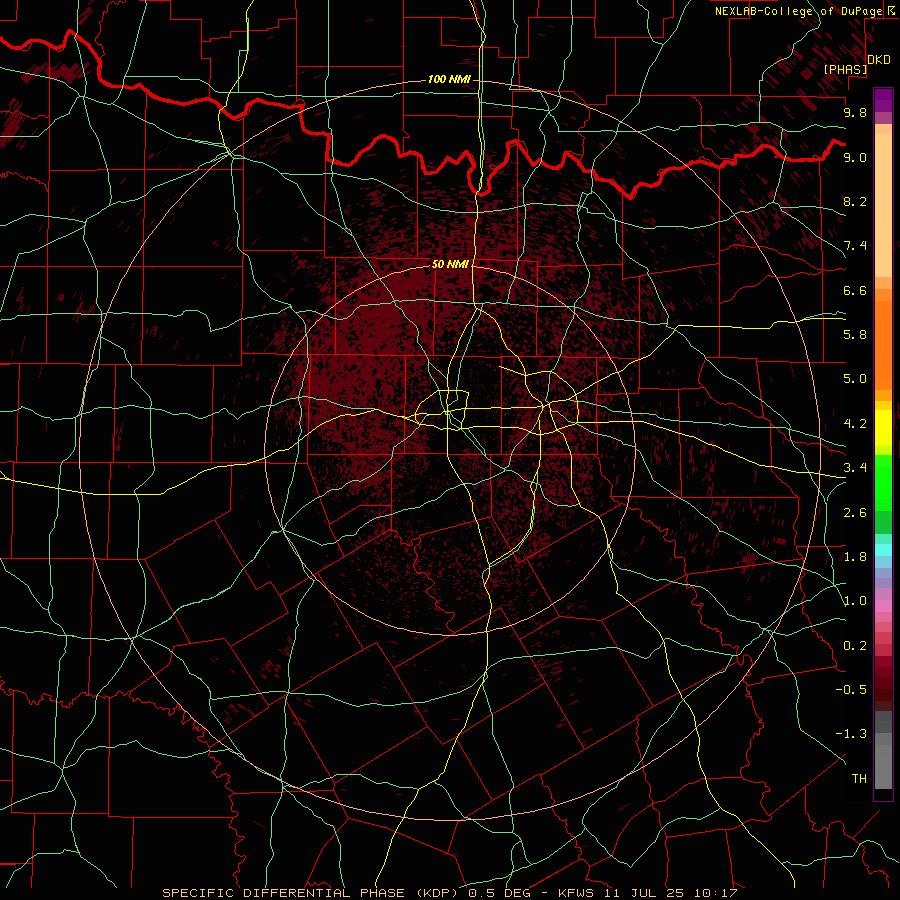Click the orange color bar segment
900x900 pixels.
click(883, 344)
